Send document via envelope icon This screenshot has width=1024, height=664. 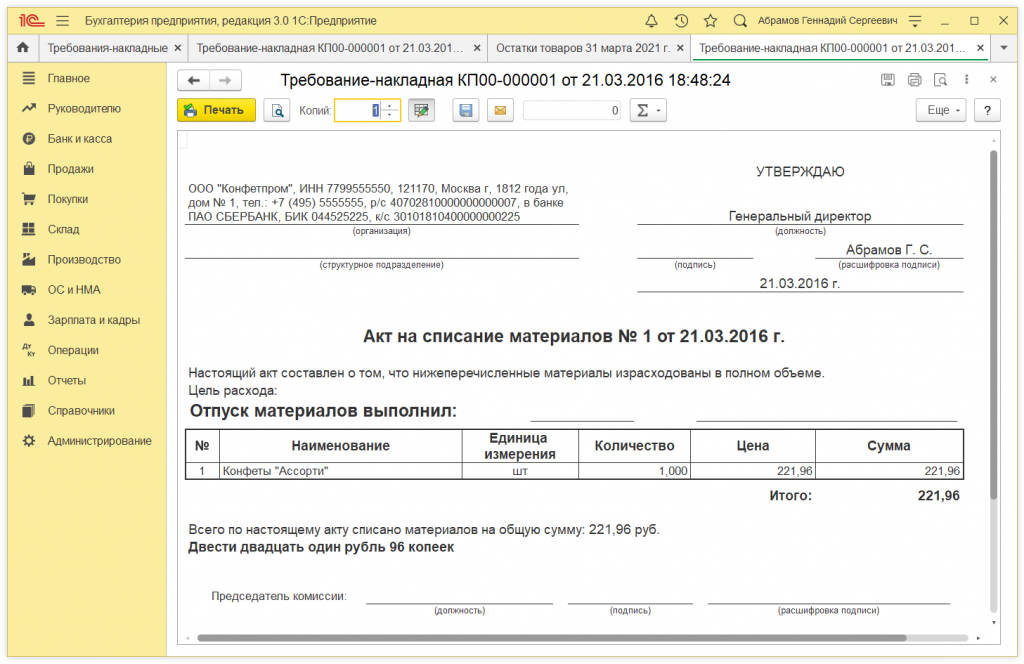(x=500, y=111)
